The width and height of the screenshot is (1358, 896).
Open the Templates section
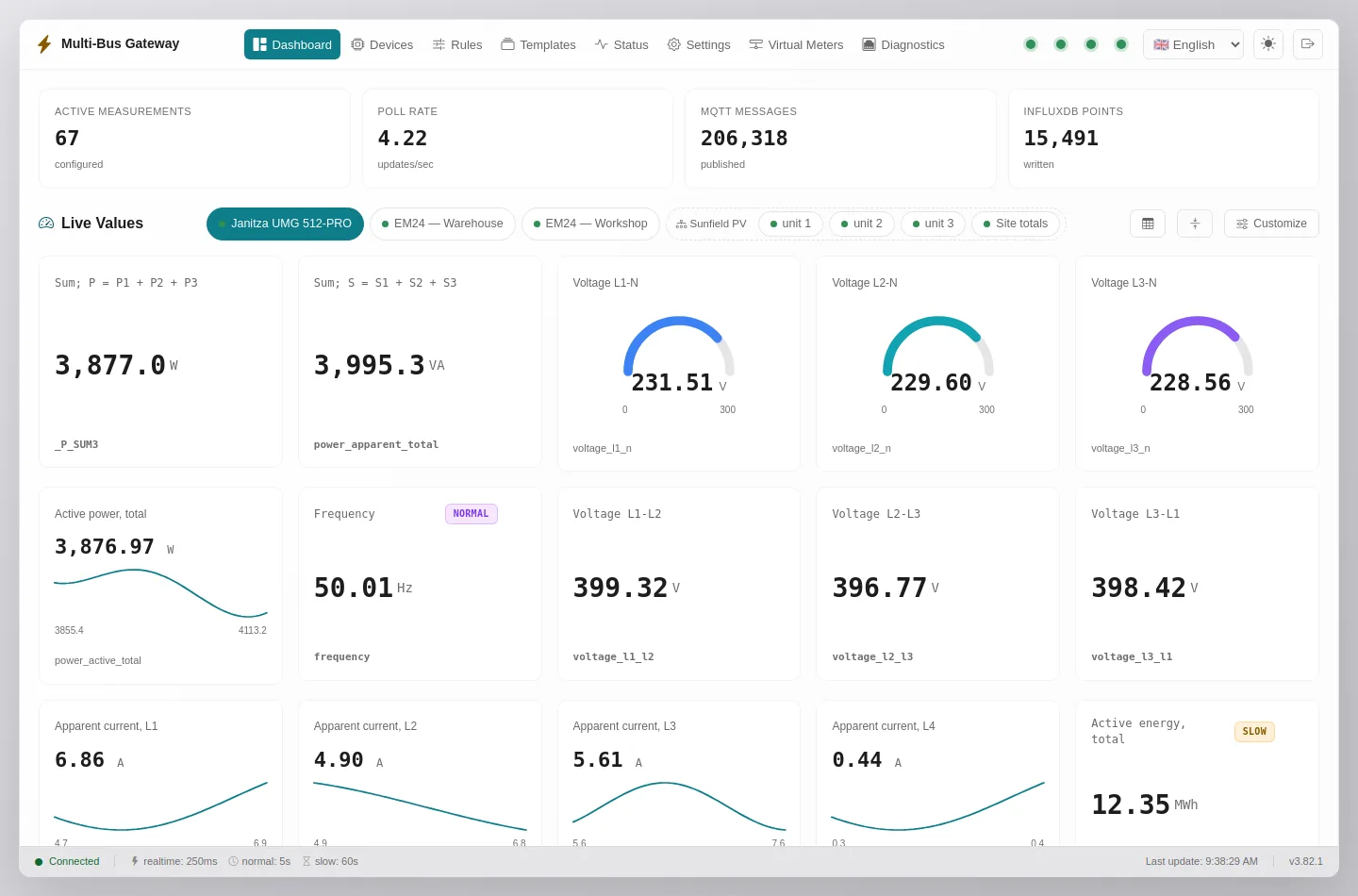click(538, 44)
